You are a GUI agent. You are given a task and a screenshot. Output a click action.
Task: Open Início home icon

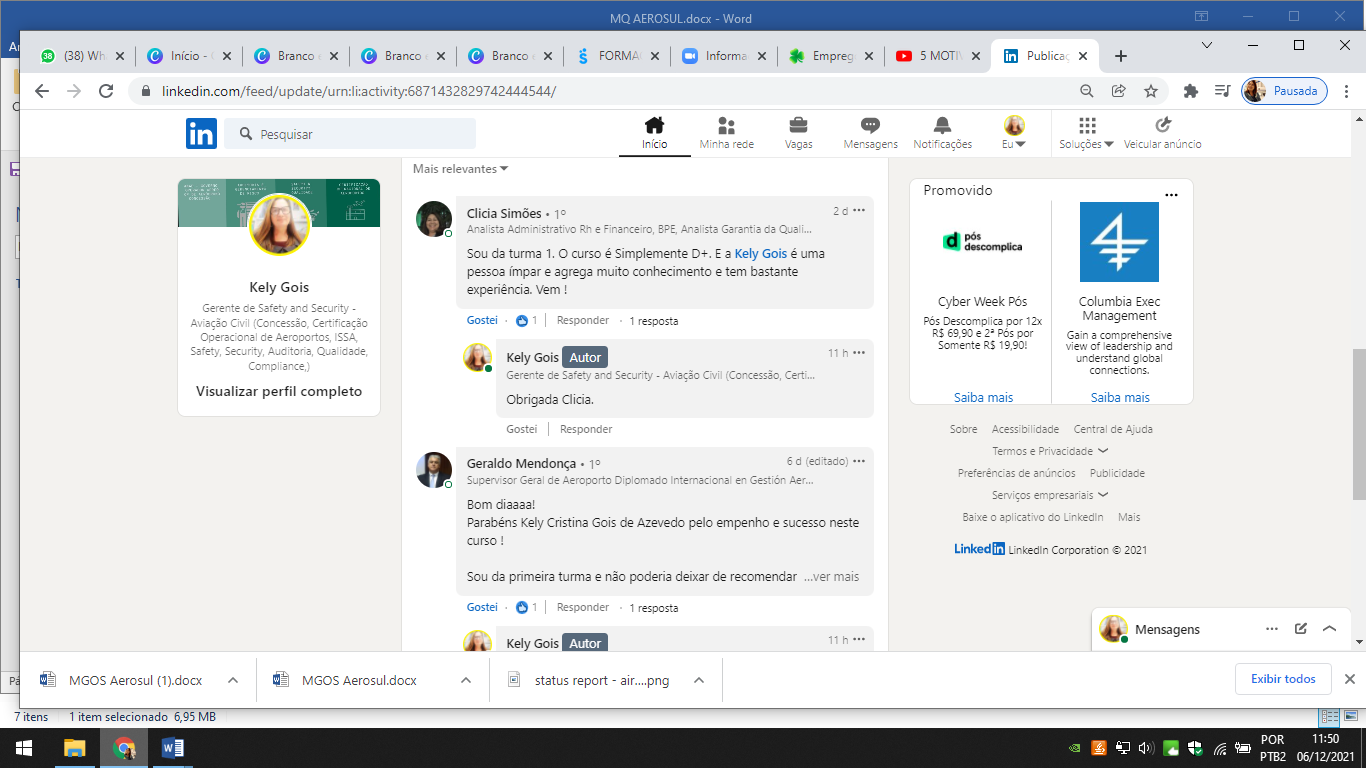point(655,125)
